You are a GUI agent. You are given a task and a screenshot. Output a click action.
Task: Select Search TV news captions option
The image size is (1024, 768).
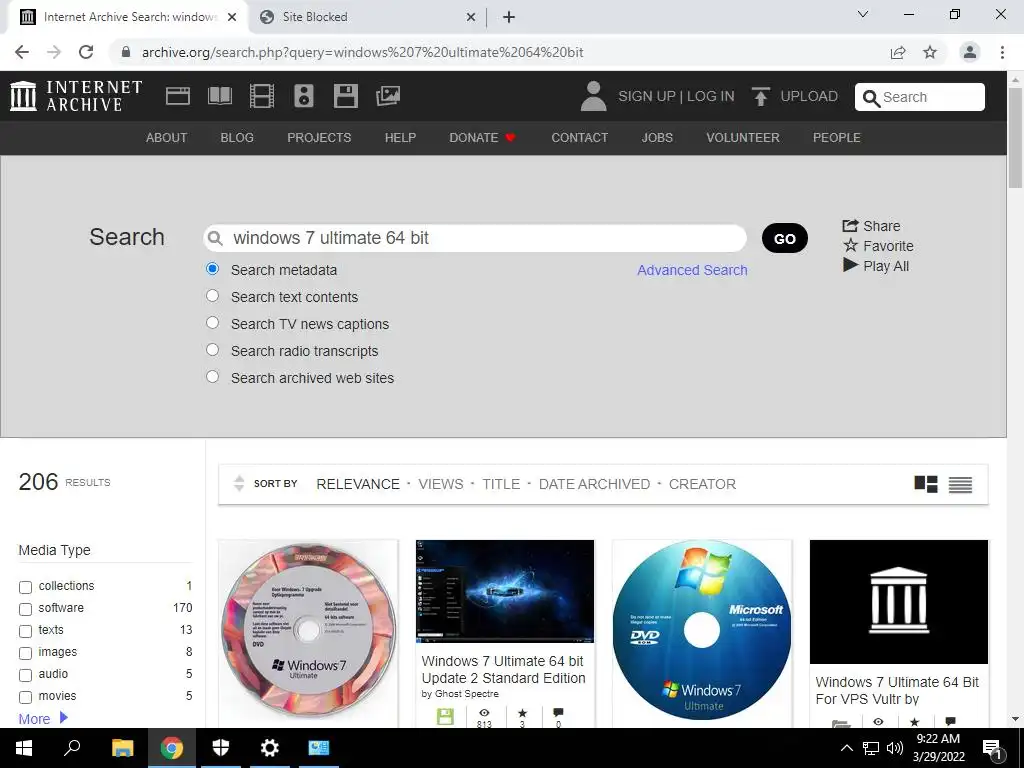(212, 323)
